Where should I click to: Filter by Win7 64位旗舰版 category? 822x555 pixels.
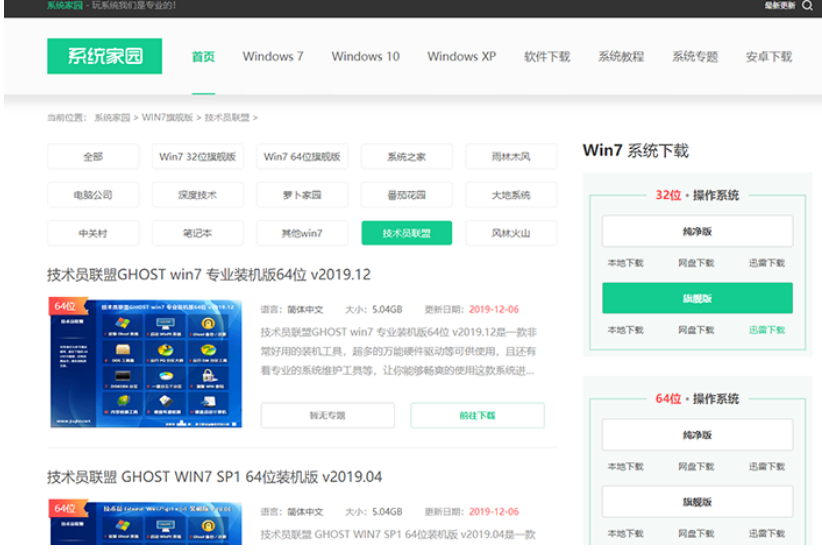coord(302,157)
